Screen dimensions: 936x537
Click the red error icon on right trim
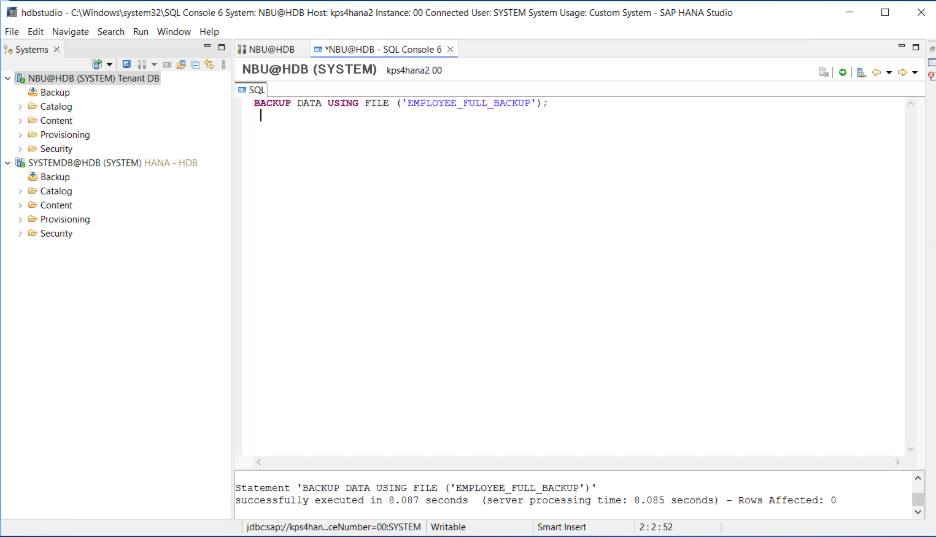(x=931, y=76)
